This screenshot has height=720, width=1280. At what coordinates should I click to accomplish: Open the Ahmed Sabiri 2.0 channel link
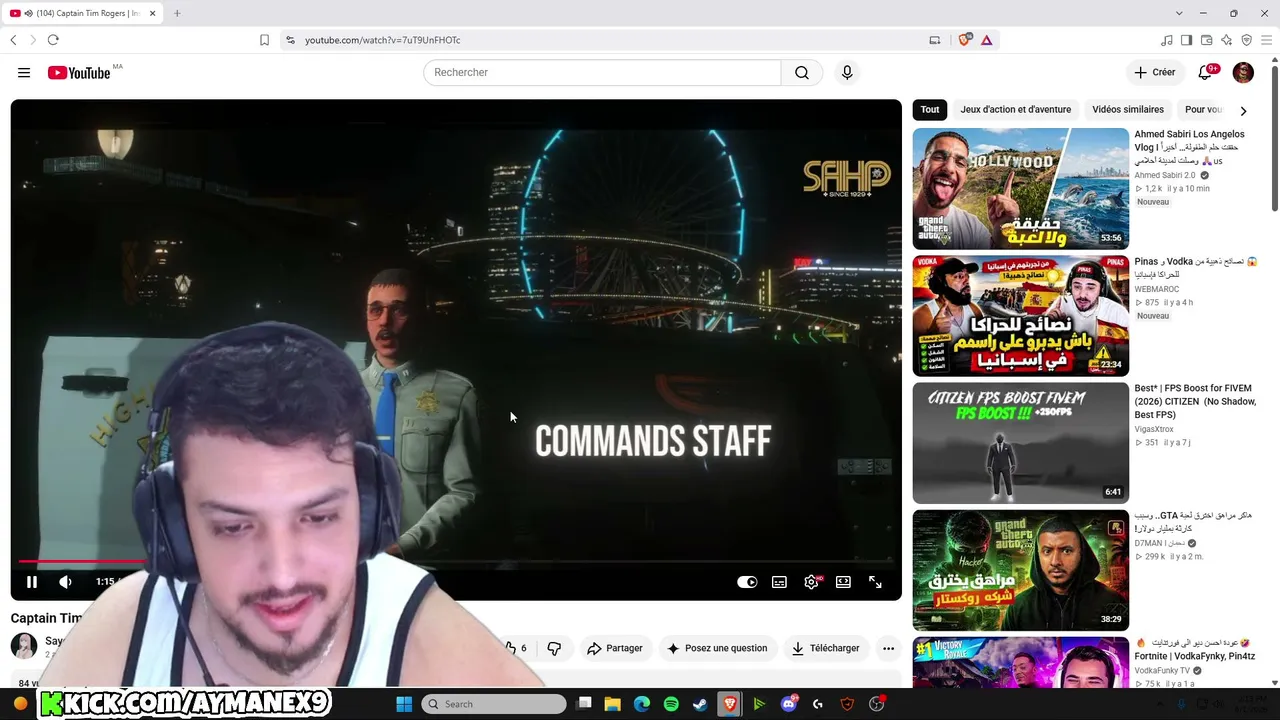pos(1165,175)
